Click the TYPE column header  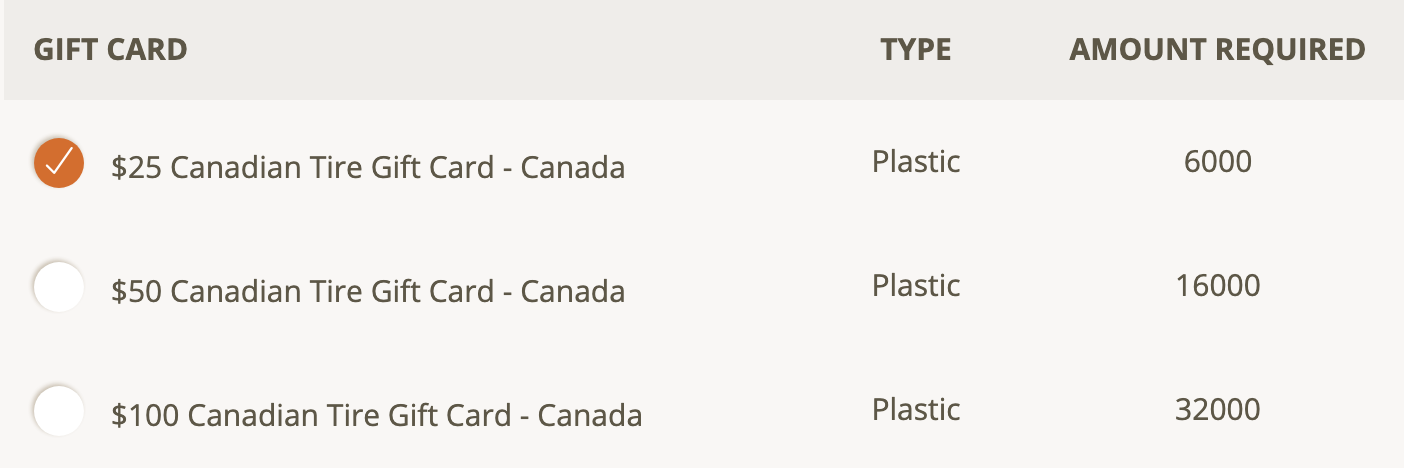click(916, 49)
